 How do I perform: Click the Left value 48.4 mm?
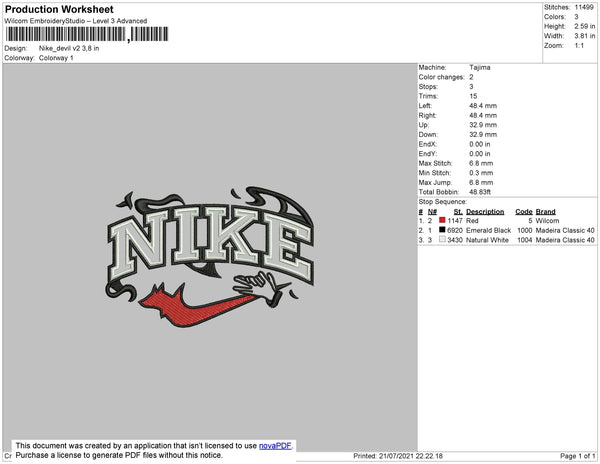483,106
